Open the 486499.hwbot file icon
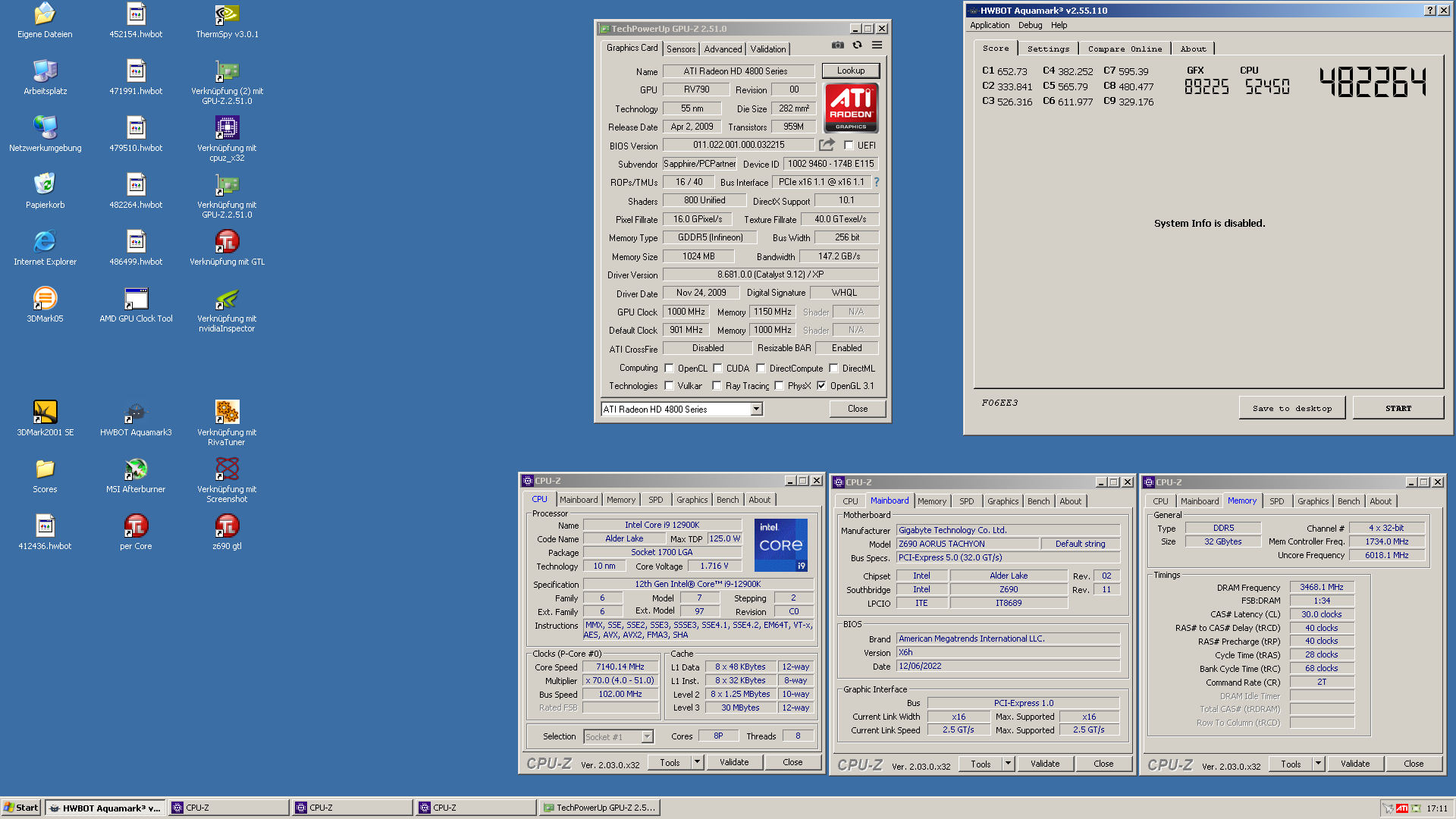This screenshot has width=1456, height=819. [x=136, y=242]
